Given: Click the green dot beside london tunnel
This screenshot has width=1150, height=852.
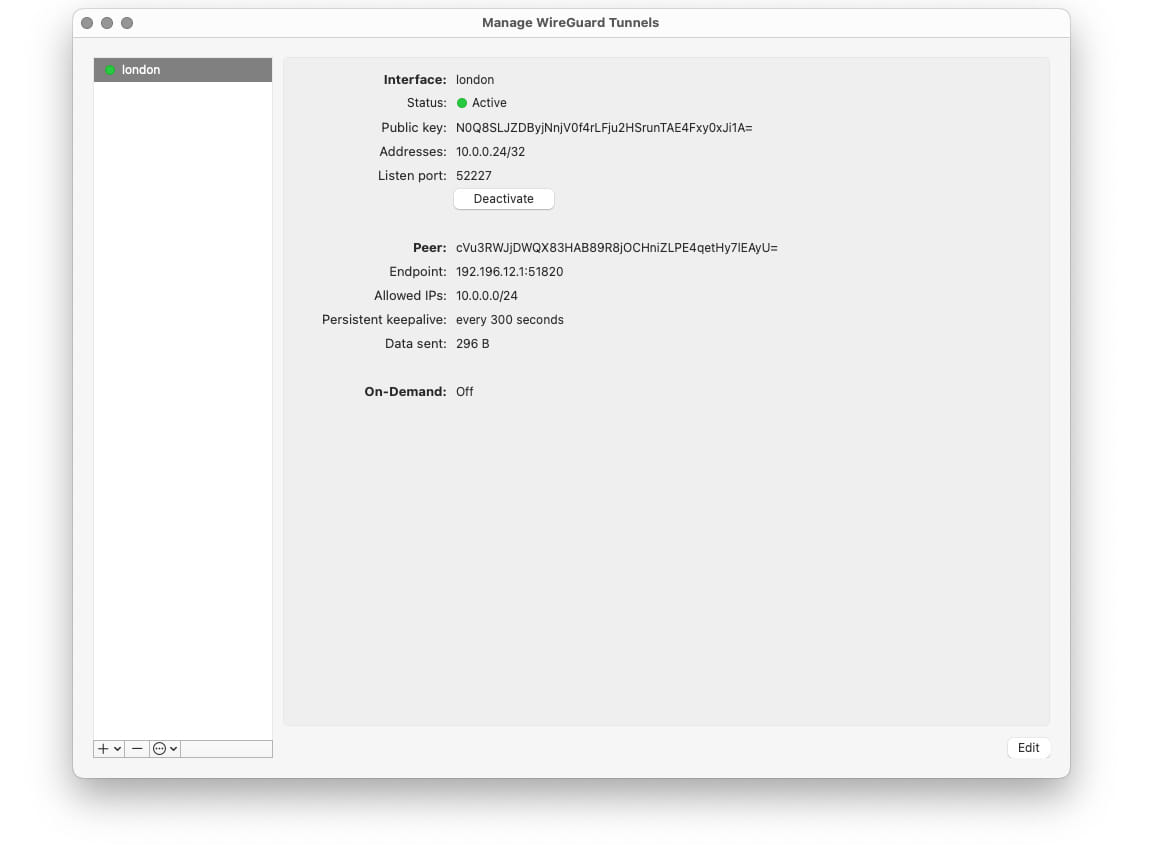Looking at the screenshot, I should coord(110,70).
